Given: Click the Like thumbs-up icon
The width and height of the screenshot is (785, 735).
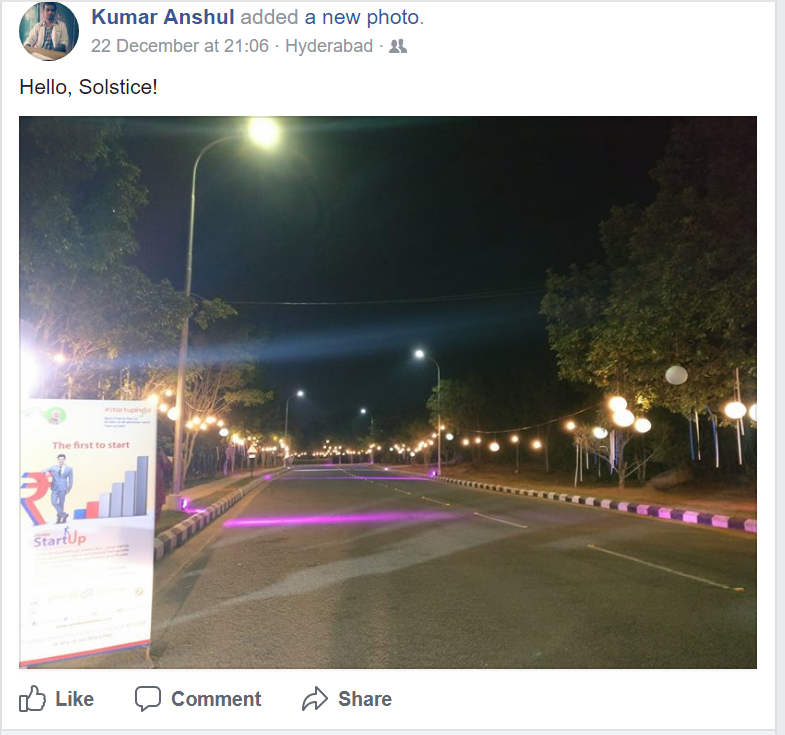Looking at the screenshot, I should (x=32, y=698).
